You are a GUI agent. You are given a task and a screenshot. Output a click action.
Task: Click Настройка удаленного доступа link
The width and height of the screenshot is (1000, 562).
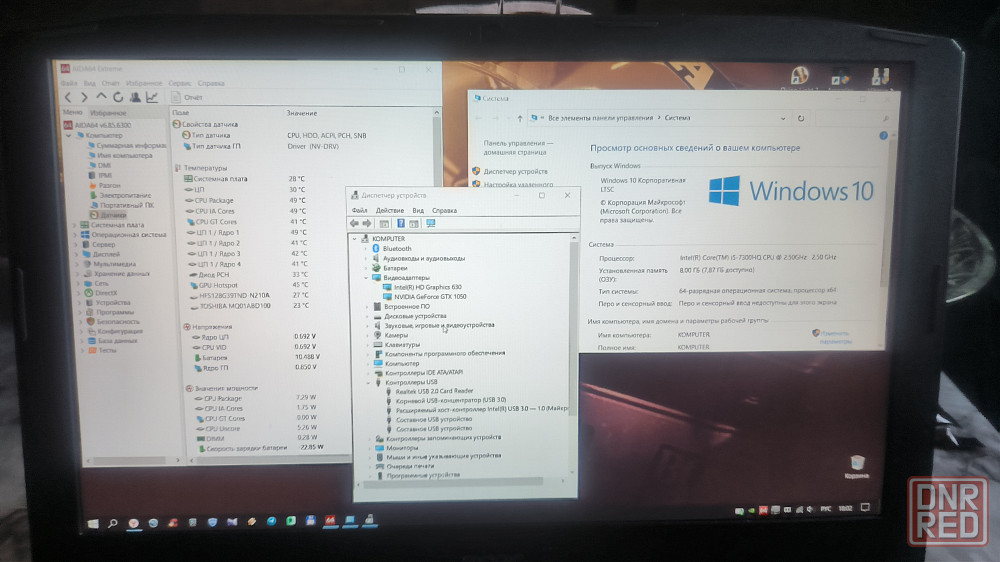tap(513, 184)
